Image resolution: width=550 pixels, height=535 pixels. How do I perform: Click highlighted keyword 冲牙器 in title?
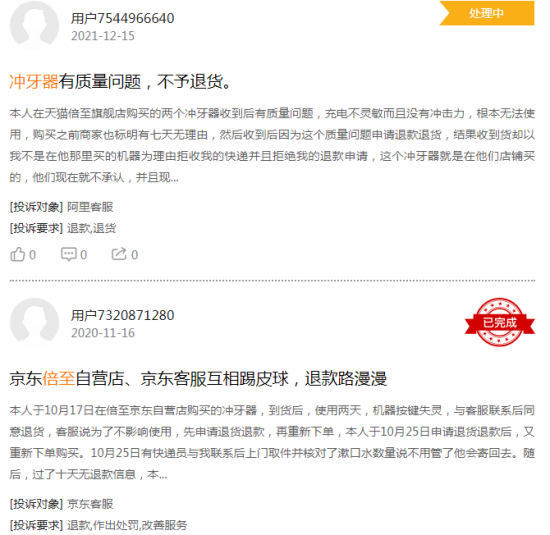pyautogui.click(x=34, y=82)
